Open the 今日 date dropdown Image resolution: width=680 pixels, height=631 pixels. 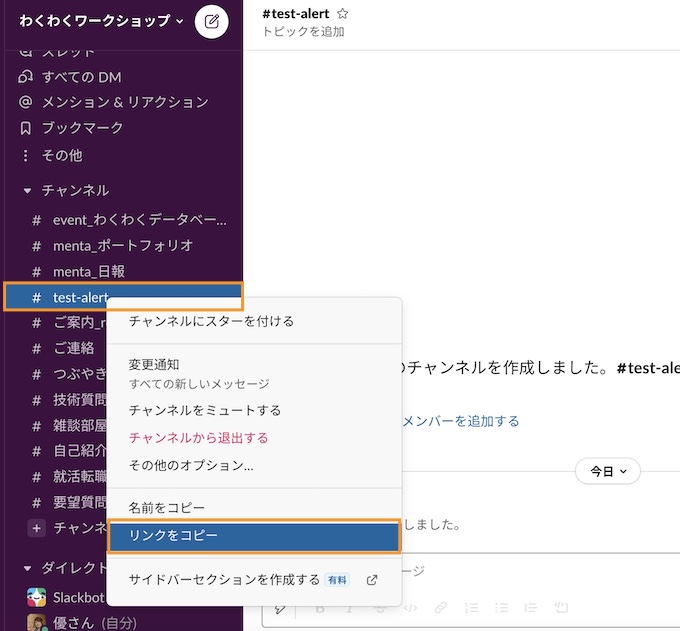tap(608, 471)
